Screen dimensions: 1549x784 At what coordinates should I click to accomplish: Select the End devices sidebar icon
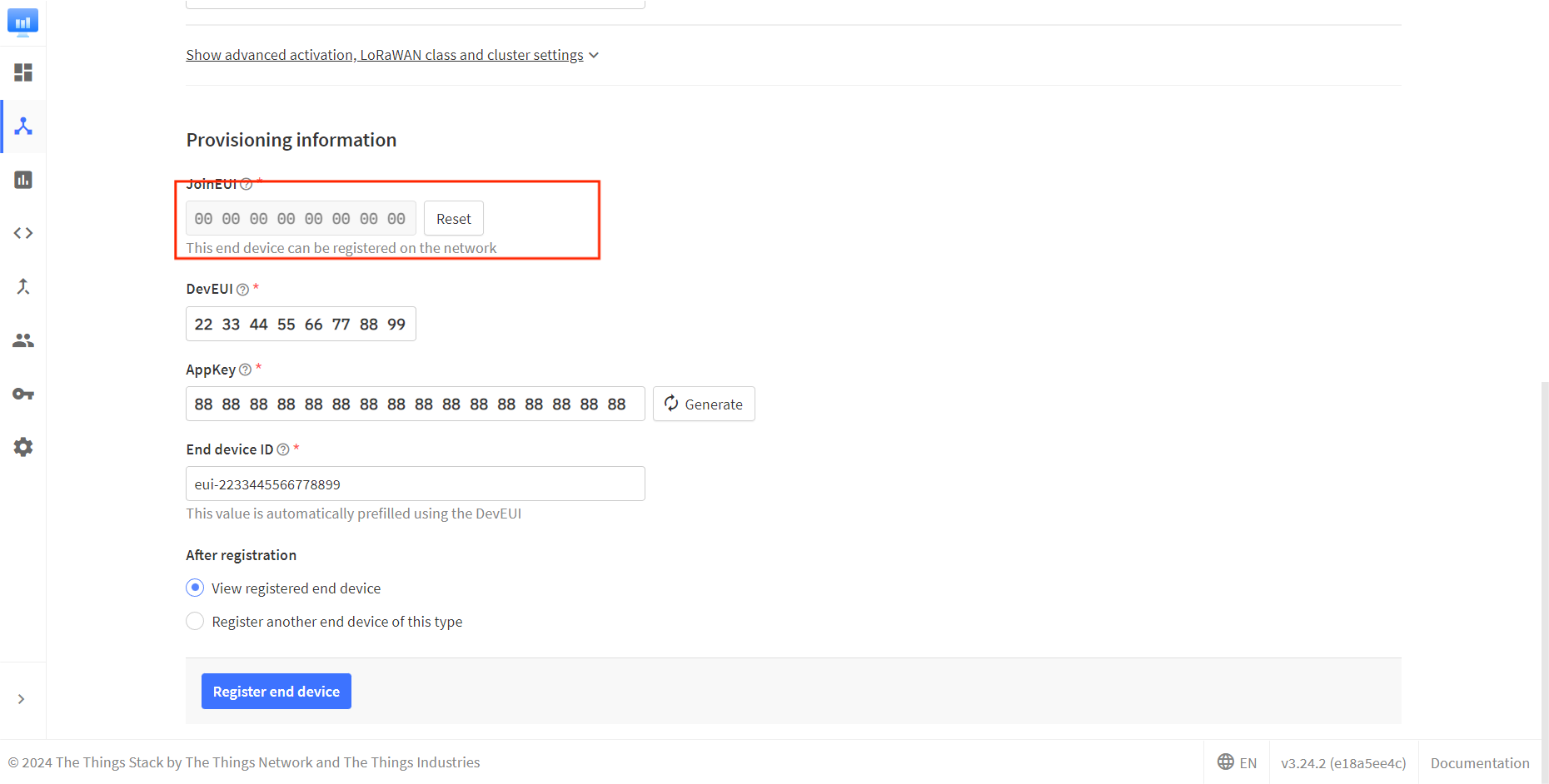[23, 127]
